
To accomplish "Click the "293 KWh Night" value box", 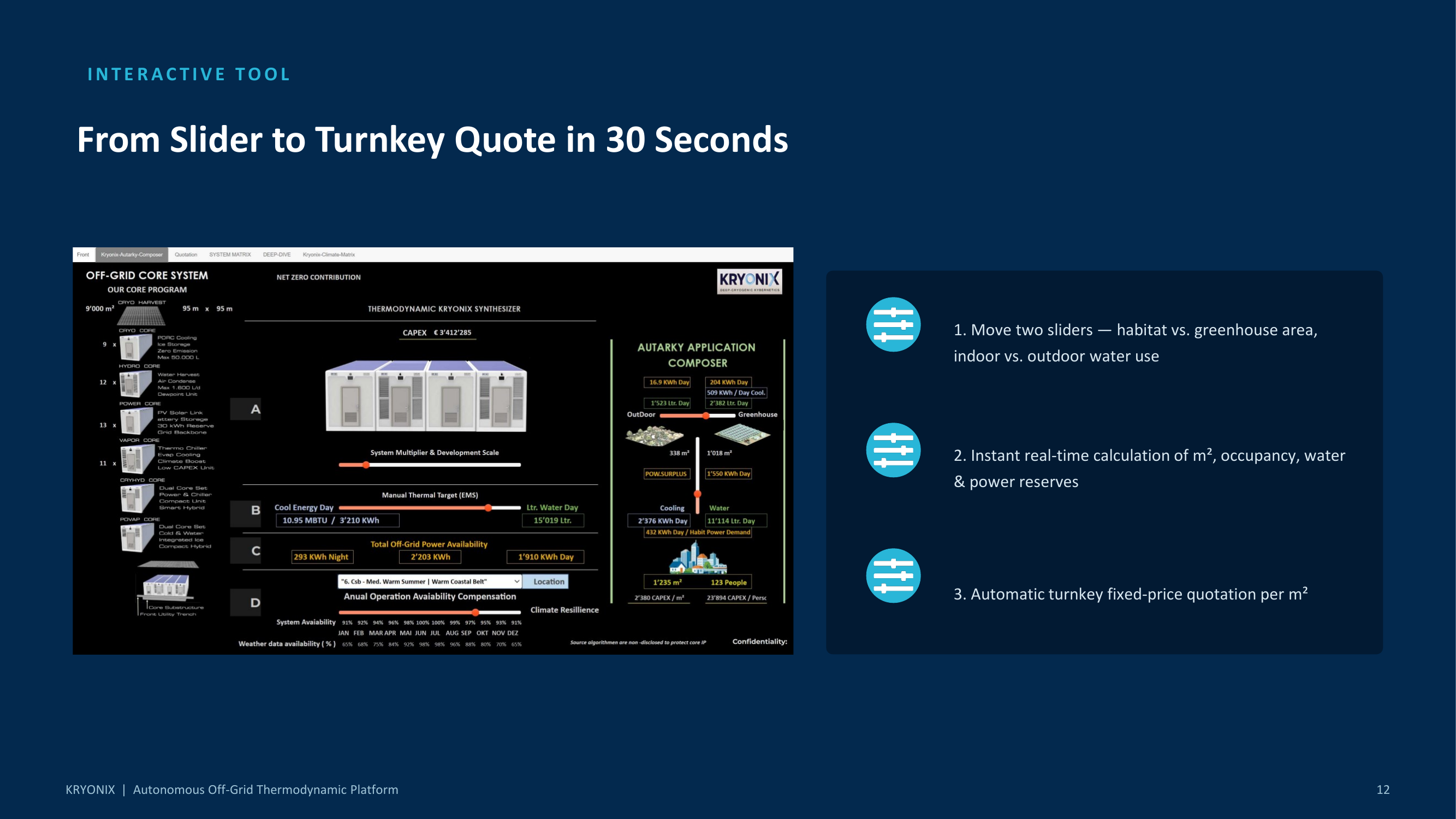I will pos(322,557).
